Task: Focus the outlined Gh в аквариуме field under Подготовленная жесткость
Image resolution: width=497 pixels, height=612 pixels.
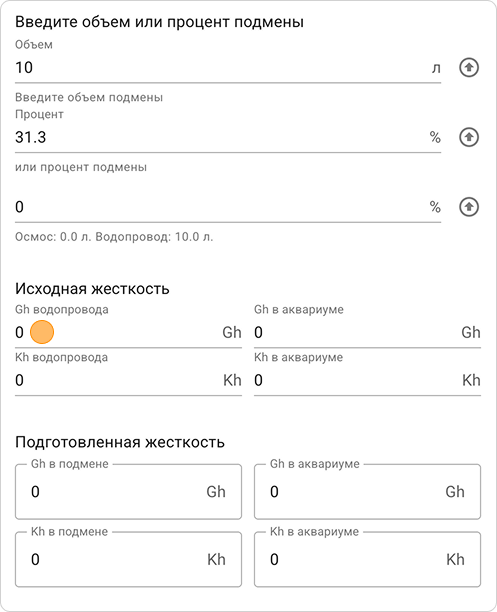Action: click(367, 491)
